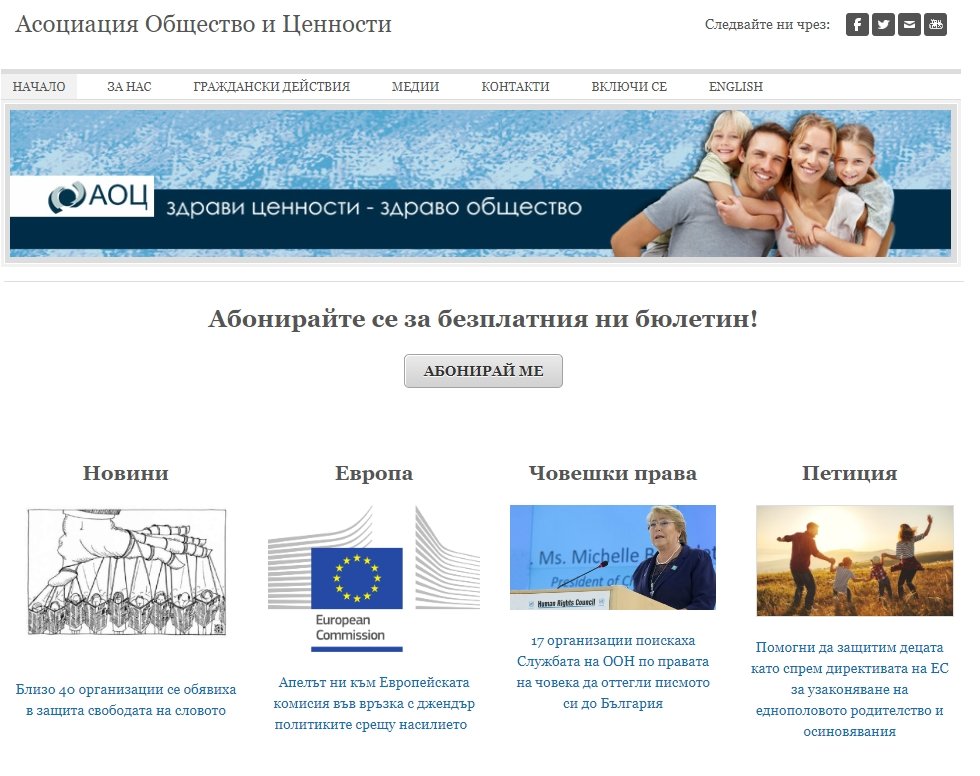Open the Twitter social icon

(883, 25)
